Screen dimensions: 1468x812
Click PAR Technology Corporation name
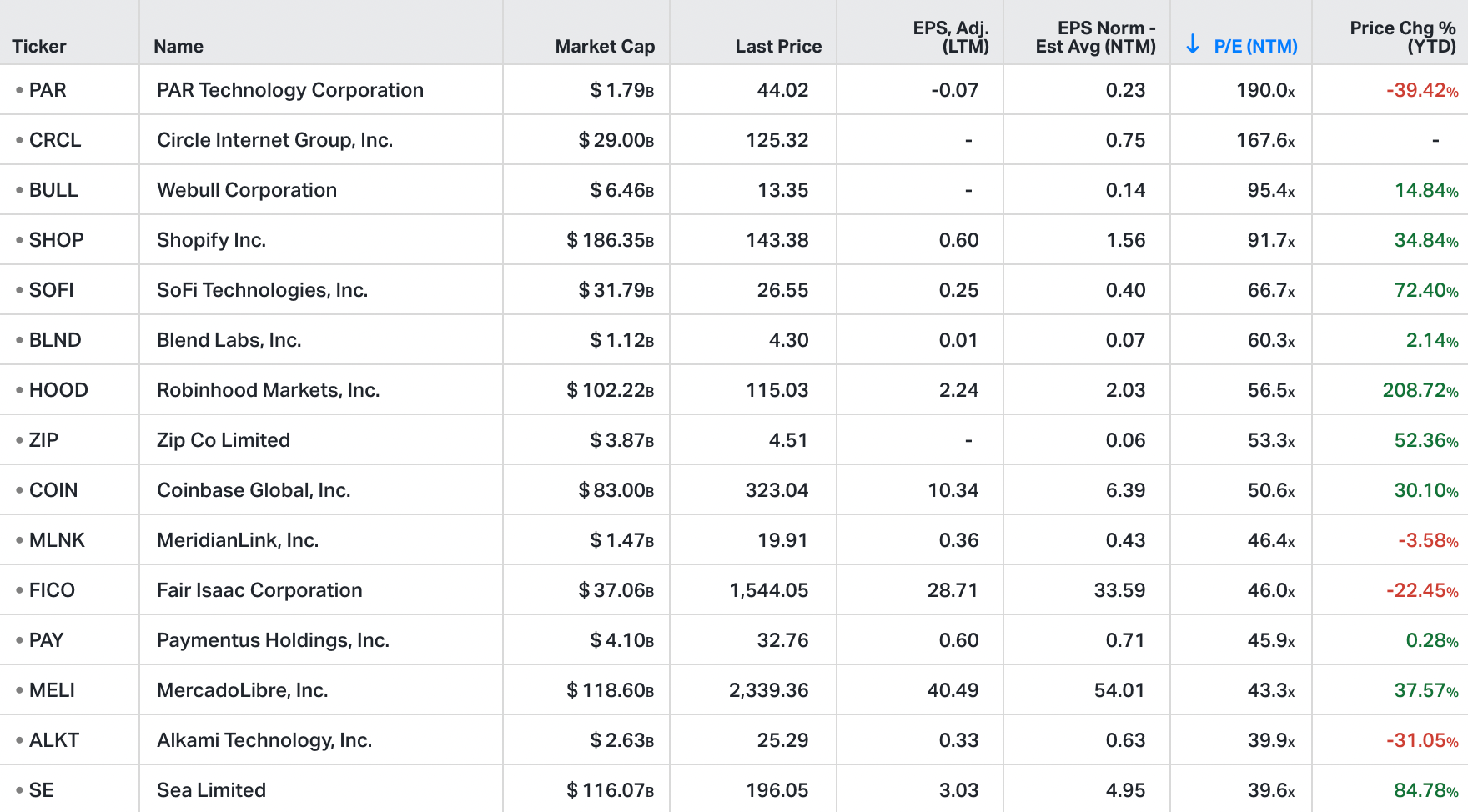(290, 90)
